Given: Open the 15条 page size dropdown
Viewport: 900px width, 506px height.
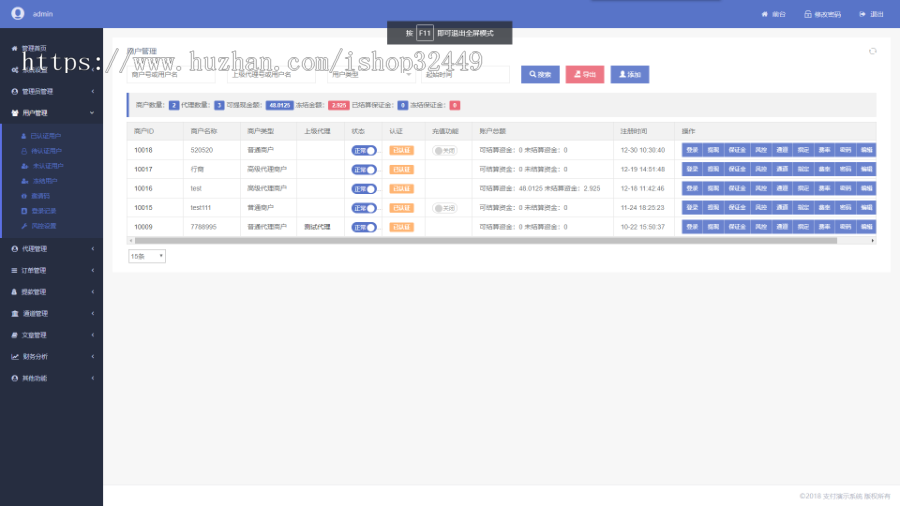Looking at the screenshot, I should (x=147, y=256).
